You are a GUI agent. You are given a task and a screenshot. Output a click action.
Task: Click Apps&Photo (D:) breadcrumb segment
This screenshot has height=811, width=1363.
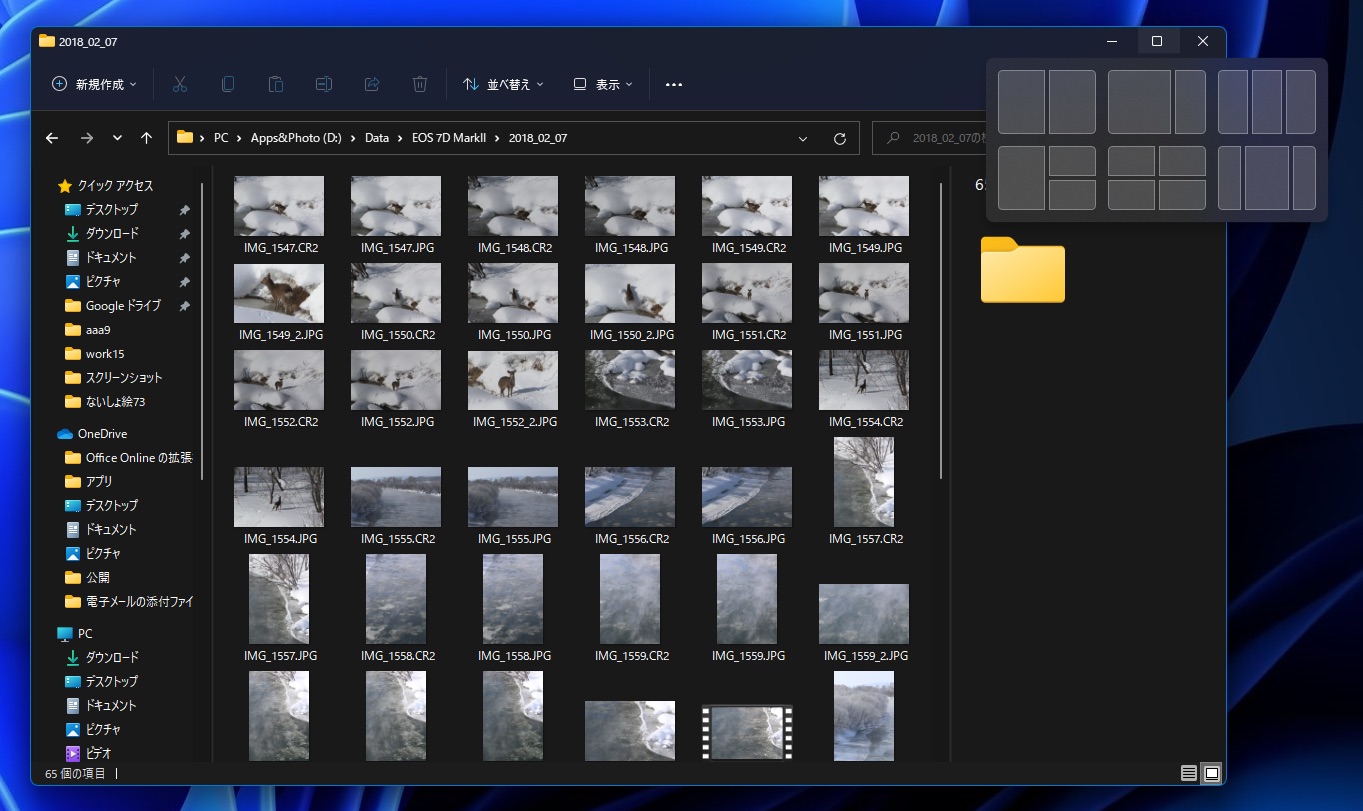point(296,138)
